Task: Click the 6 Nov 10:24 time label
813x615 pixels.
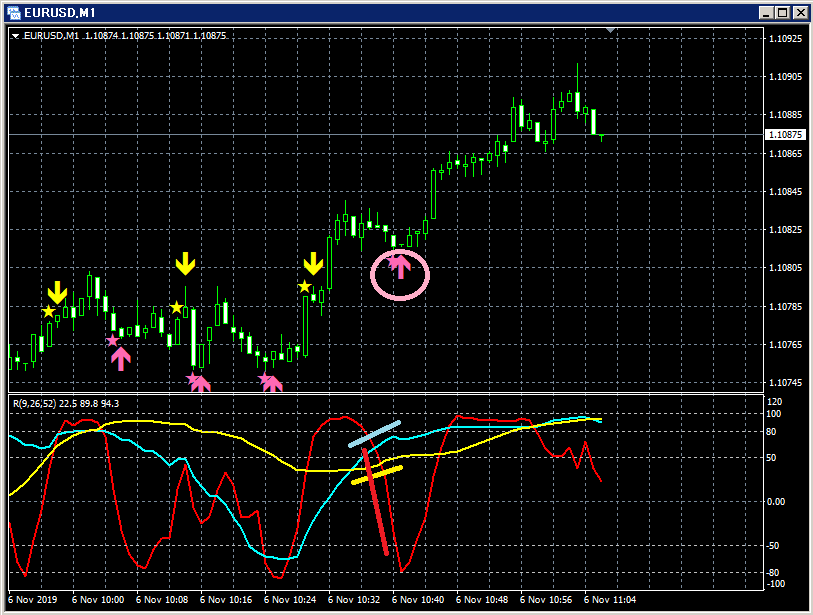Action: 290,600
